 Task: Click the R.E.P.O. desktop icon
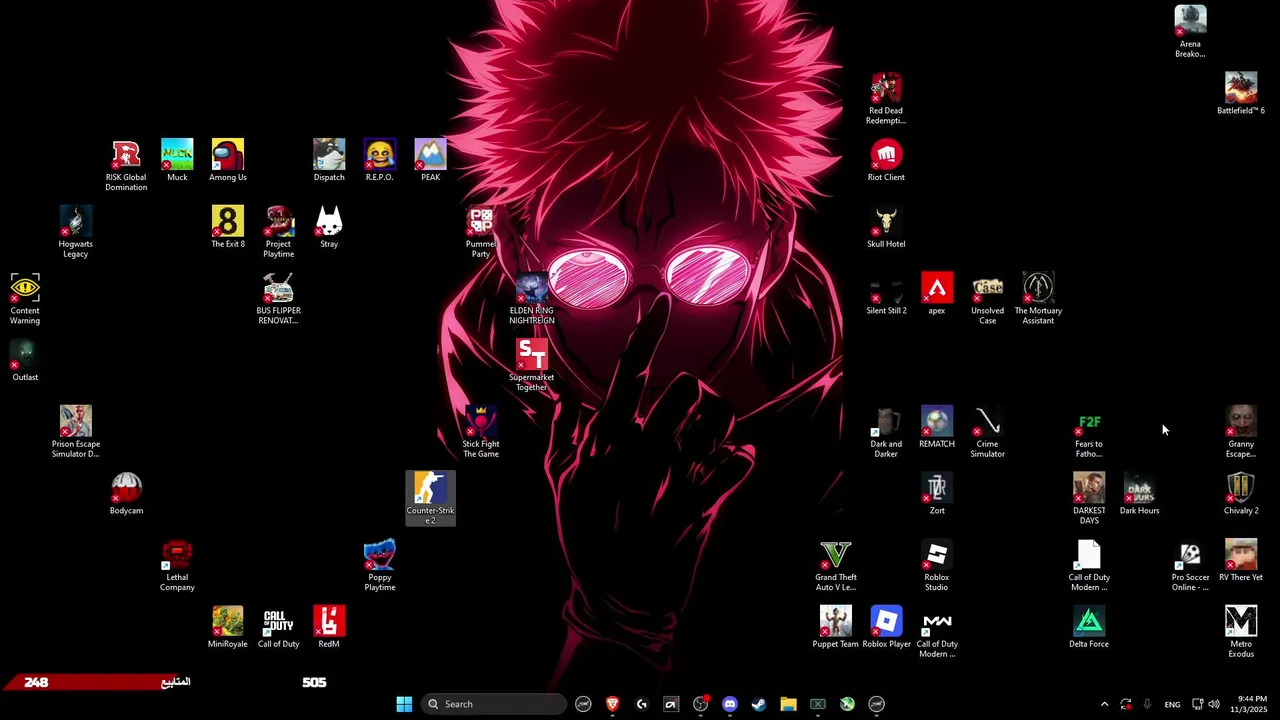tap(380, 161)
